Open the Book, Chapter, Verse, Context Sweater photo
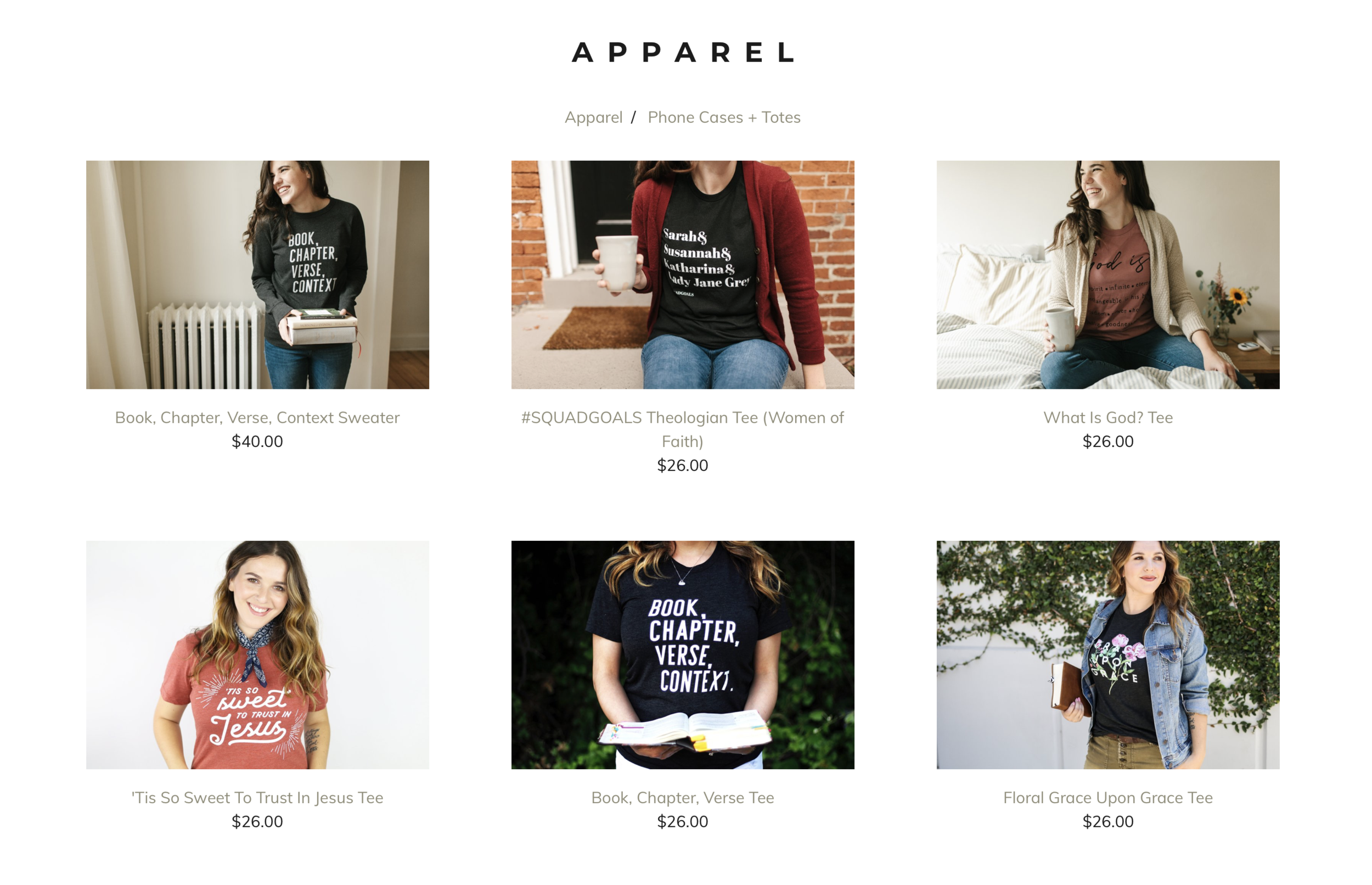 (x=257, y=275)
